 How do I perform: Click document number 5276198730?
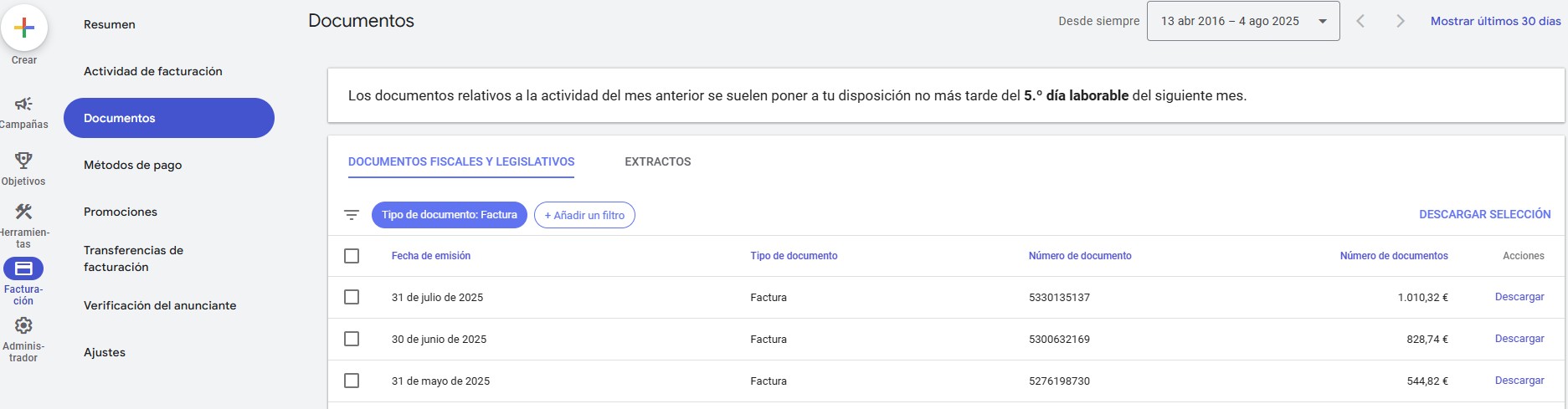1059,381
